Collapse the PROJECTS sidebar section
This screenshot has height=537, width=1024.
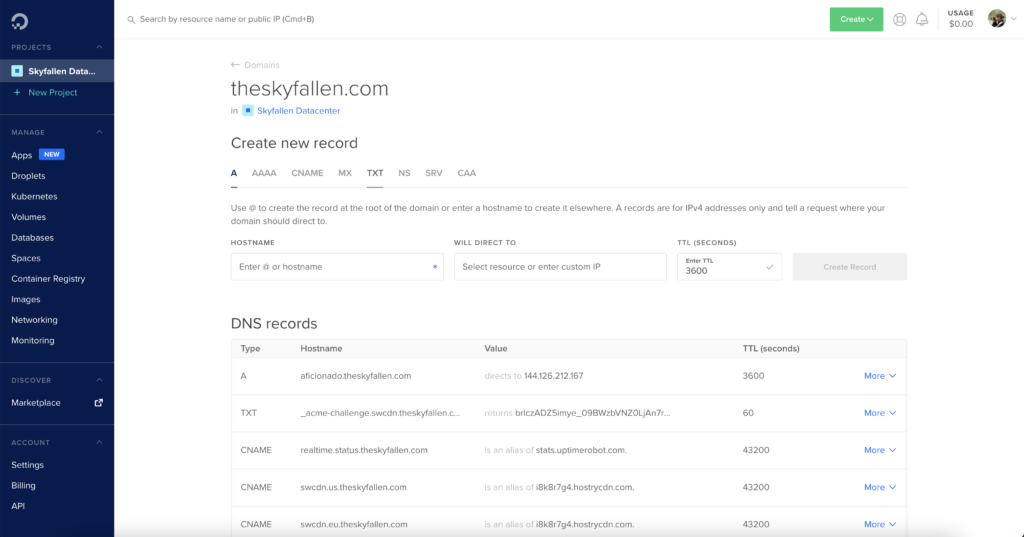[x=99, y=47]
